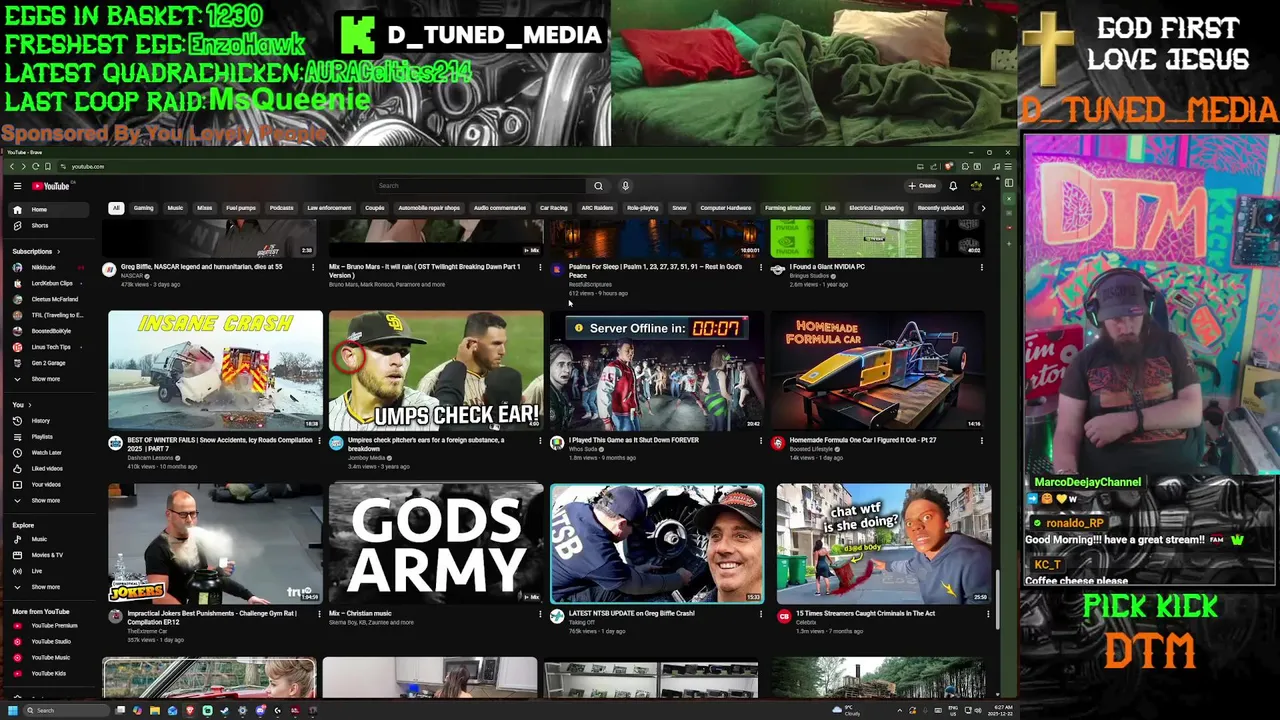Click the search magnifier button

[x=598, y=186]
